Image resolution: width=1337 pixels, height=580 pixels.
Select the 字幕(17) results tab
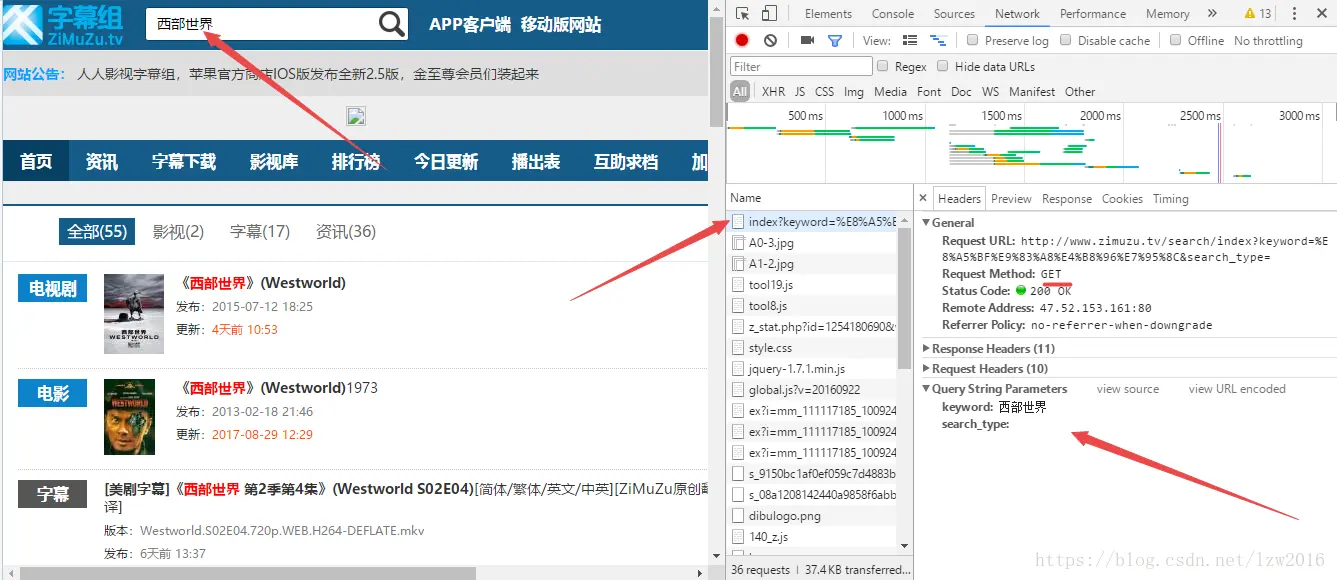[260, 231]
